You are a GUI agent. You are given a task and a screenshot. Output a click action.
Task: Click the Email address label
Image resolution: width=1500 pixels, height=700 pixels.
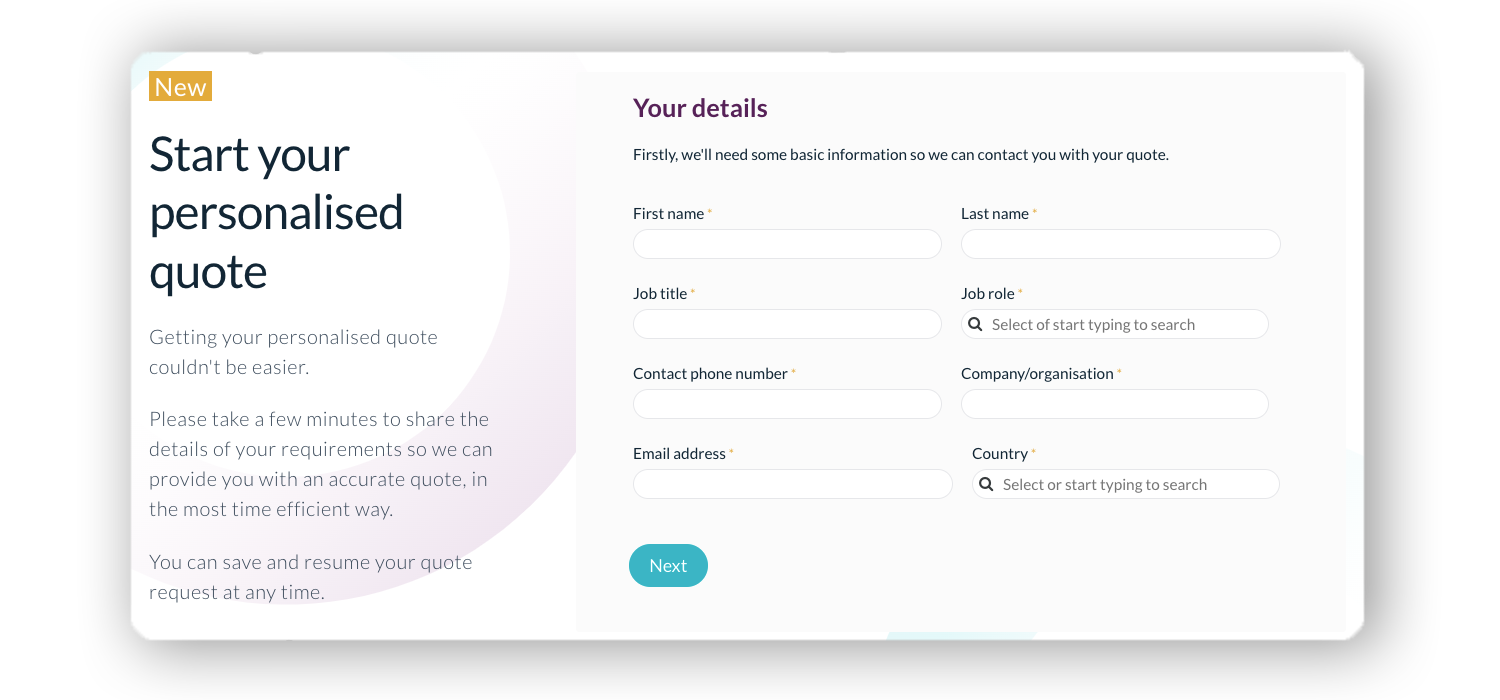679,454
